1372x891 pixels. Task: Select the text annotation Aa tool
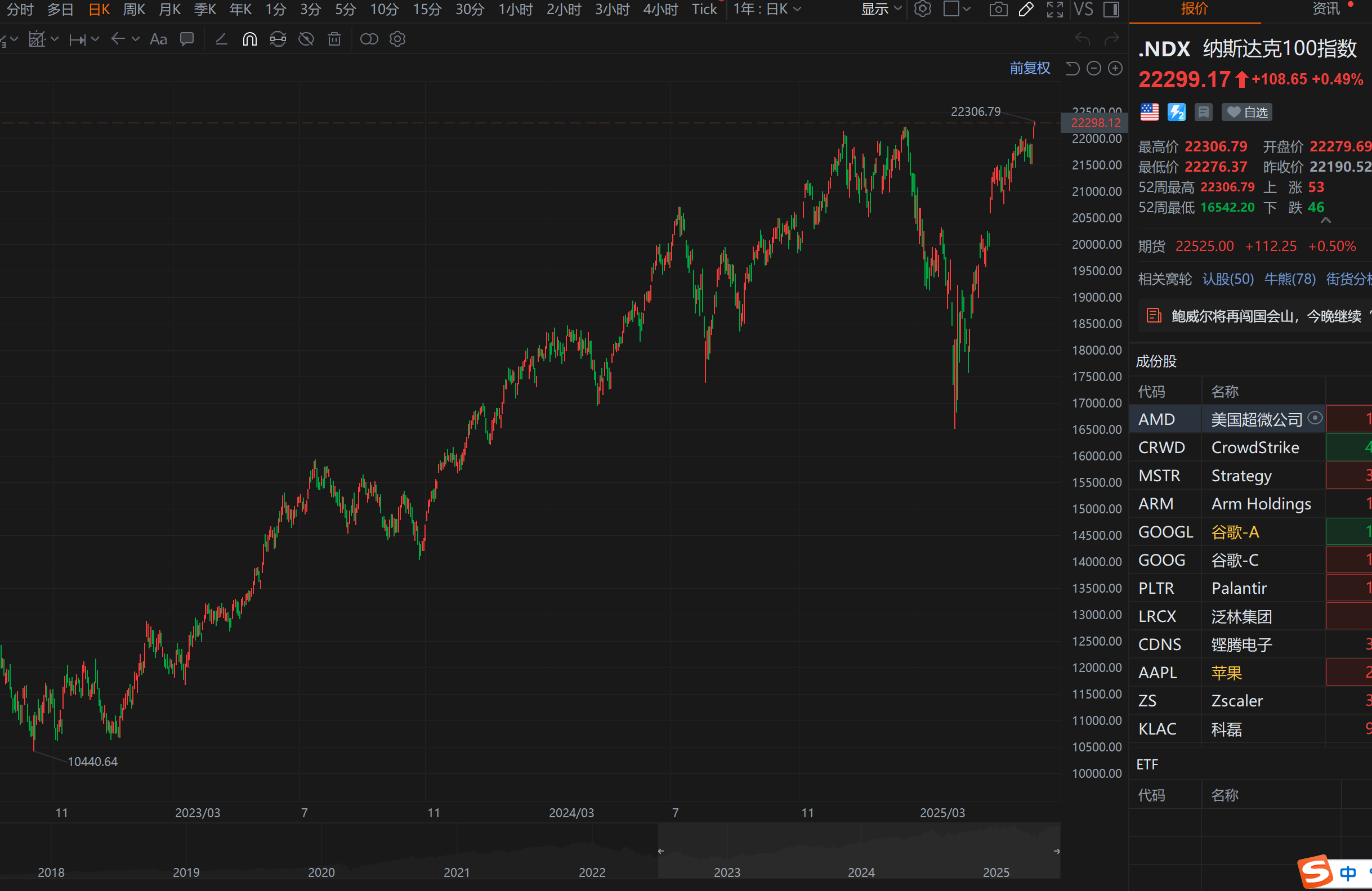158,39
